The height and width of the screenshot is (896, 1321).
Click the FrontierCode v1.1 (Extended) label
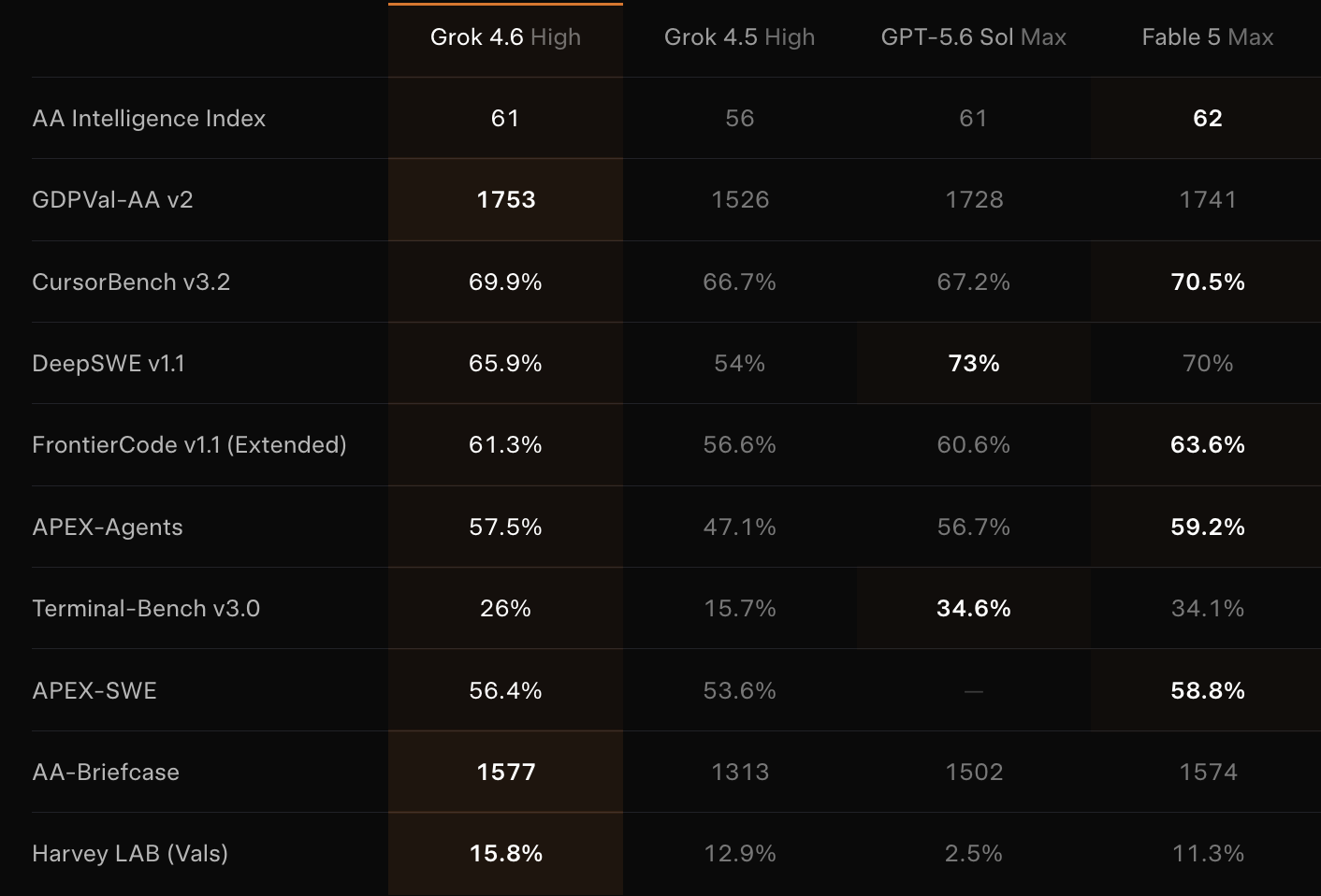(189, 445)
